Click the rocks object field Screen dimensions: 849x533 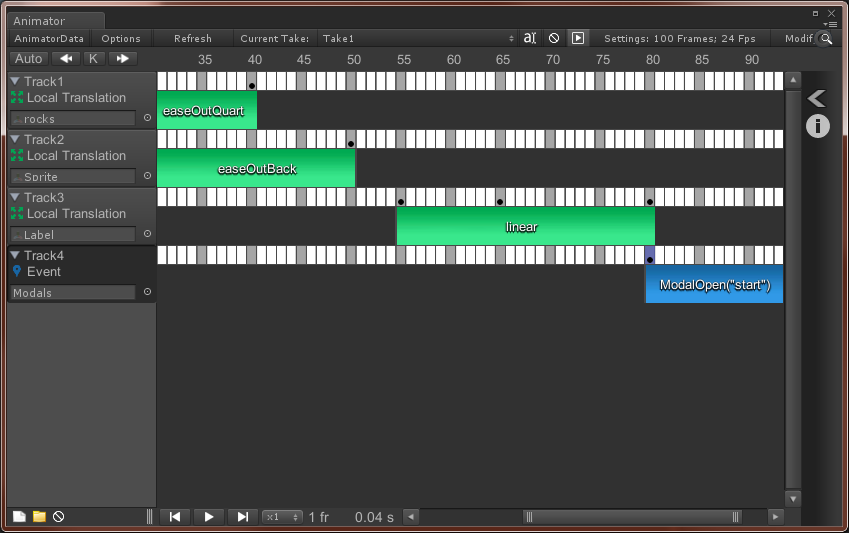click(73, 118)
